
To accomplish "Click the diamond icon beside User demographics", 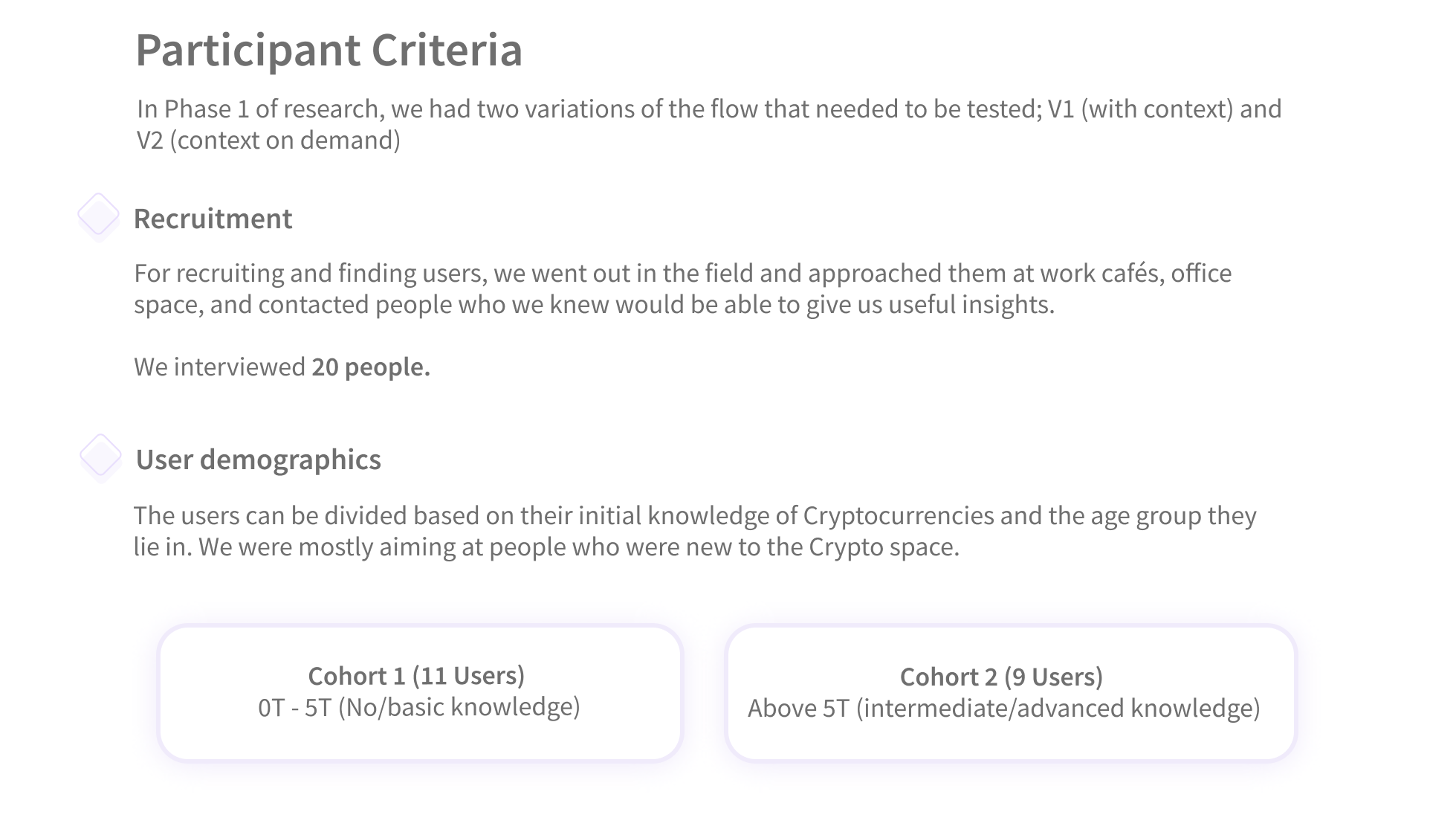I will (x=100, y=457).
